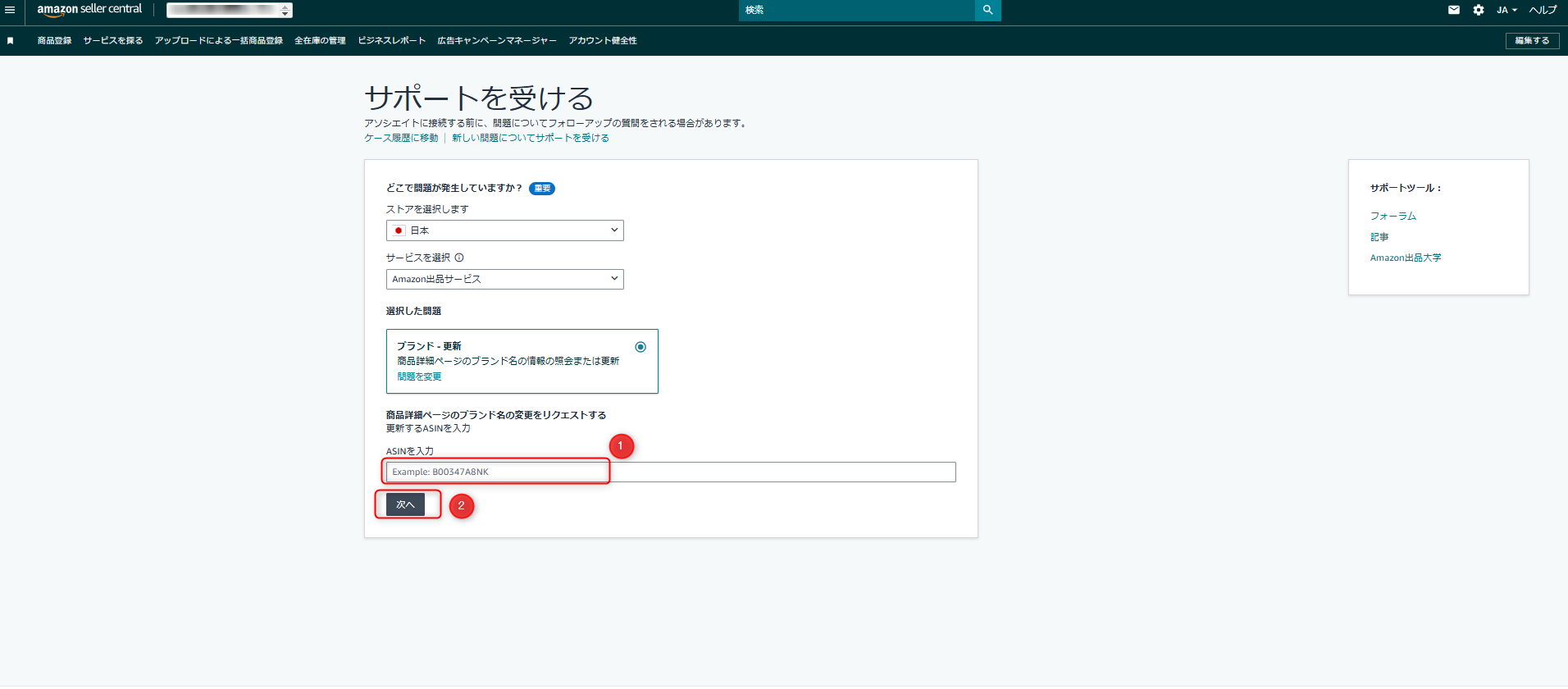Open the hamburger navigation menu
Image resolution: width=1568 pixels, height=689 pixels.
10,10
